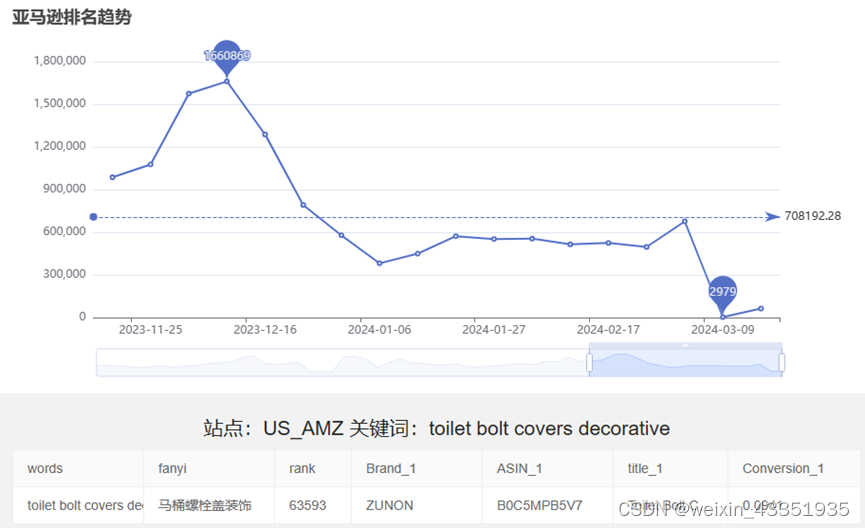Click the last data point of the line
Viewport: 865px width, 528px height.
pyautogui.click(x=761, y=308)
